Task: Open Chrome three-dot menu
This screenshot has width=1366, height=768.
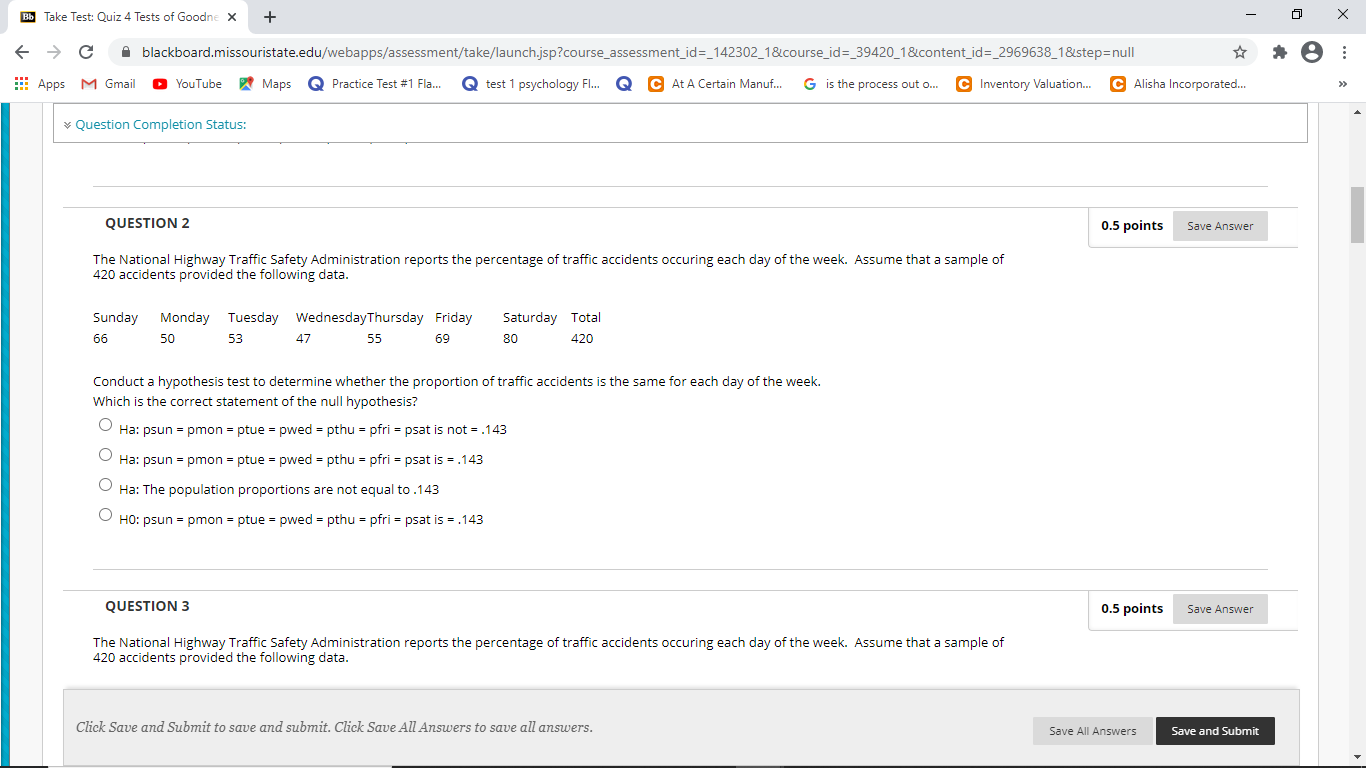Action: (x=1345, y=52)
